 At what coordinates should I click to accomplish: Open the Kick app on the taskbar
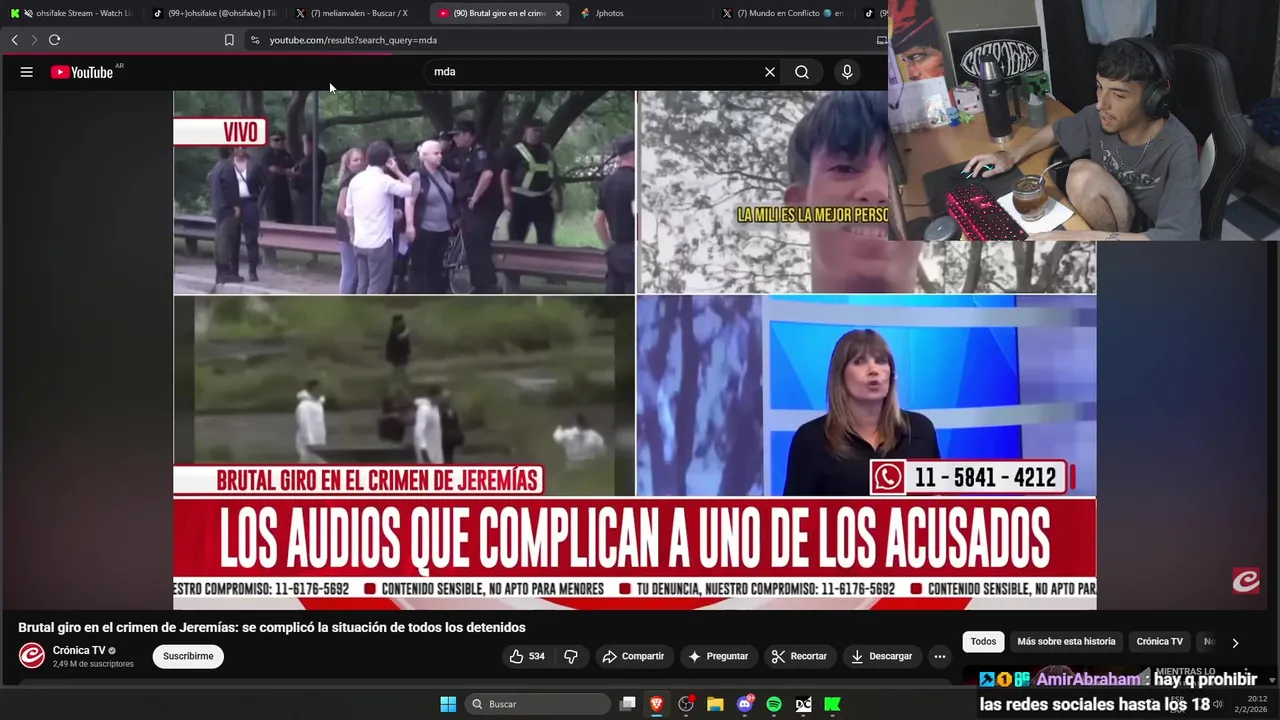[832, 704]
